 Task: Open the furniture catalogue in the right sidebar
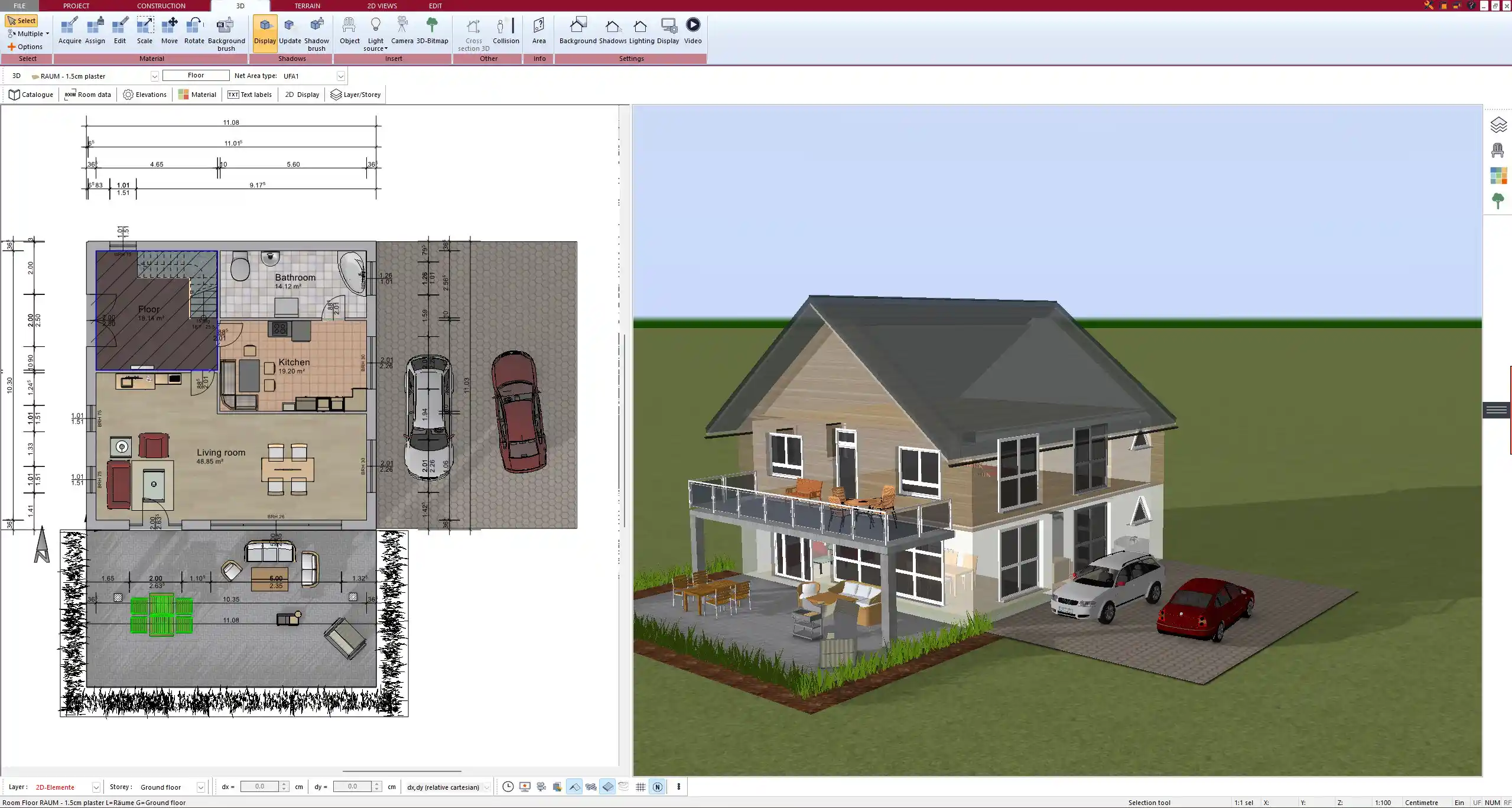click(1497, 151)
